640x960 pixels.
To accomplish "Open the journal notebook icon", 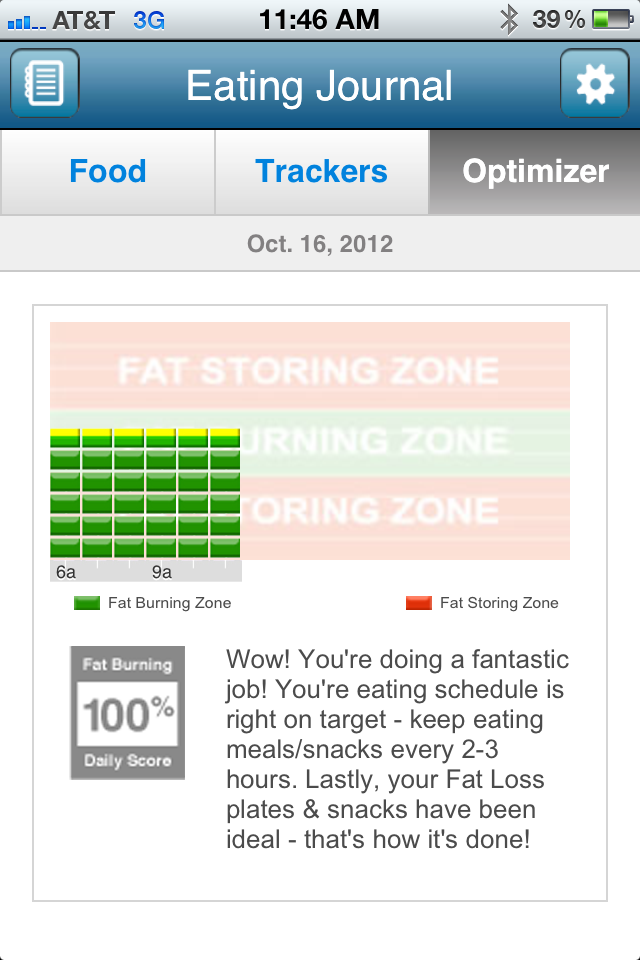I will [x=44, y=85].
